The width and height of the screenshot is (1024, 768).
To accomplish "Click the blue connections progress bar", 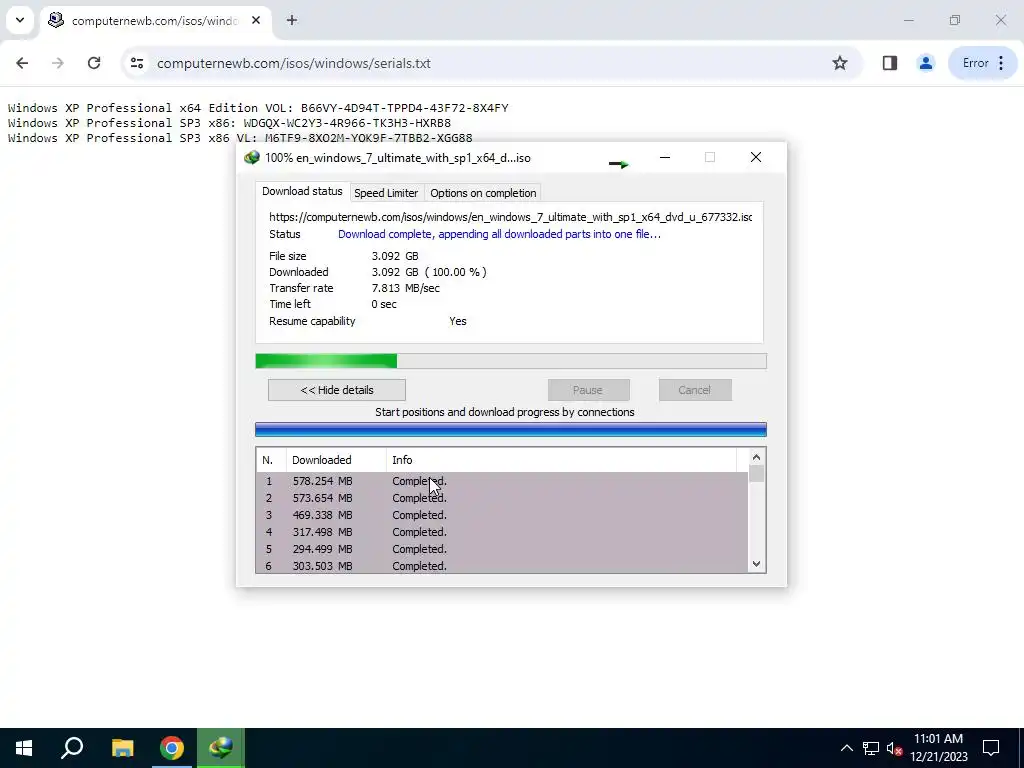I will [x=511, y=430].
